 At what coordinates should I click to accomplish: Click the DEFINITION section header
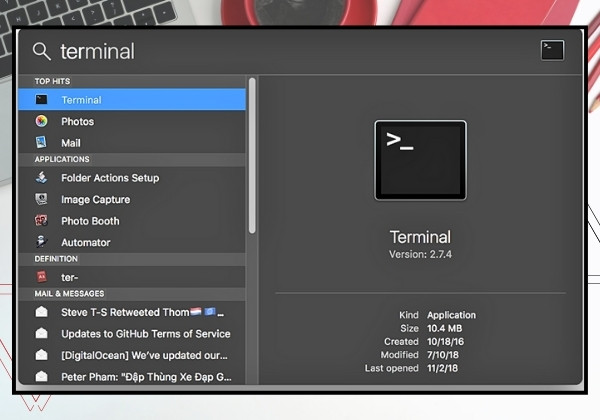[x=56, y=259]
